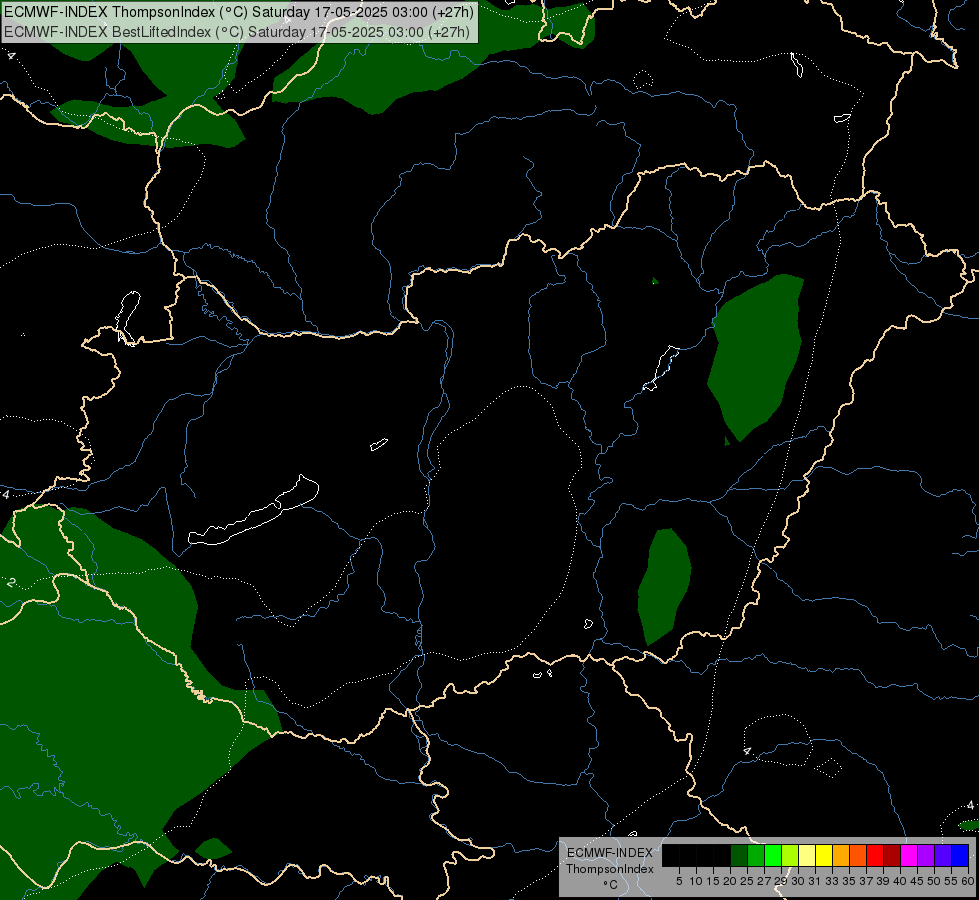The height and width of the screenshot is (900, 979).
Task: Click legend tick value '25'
Action: pyautogui.click(x=747, y=881)
